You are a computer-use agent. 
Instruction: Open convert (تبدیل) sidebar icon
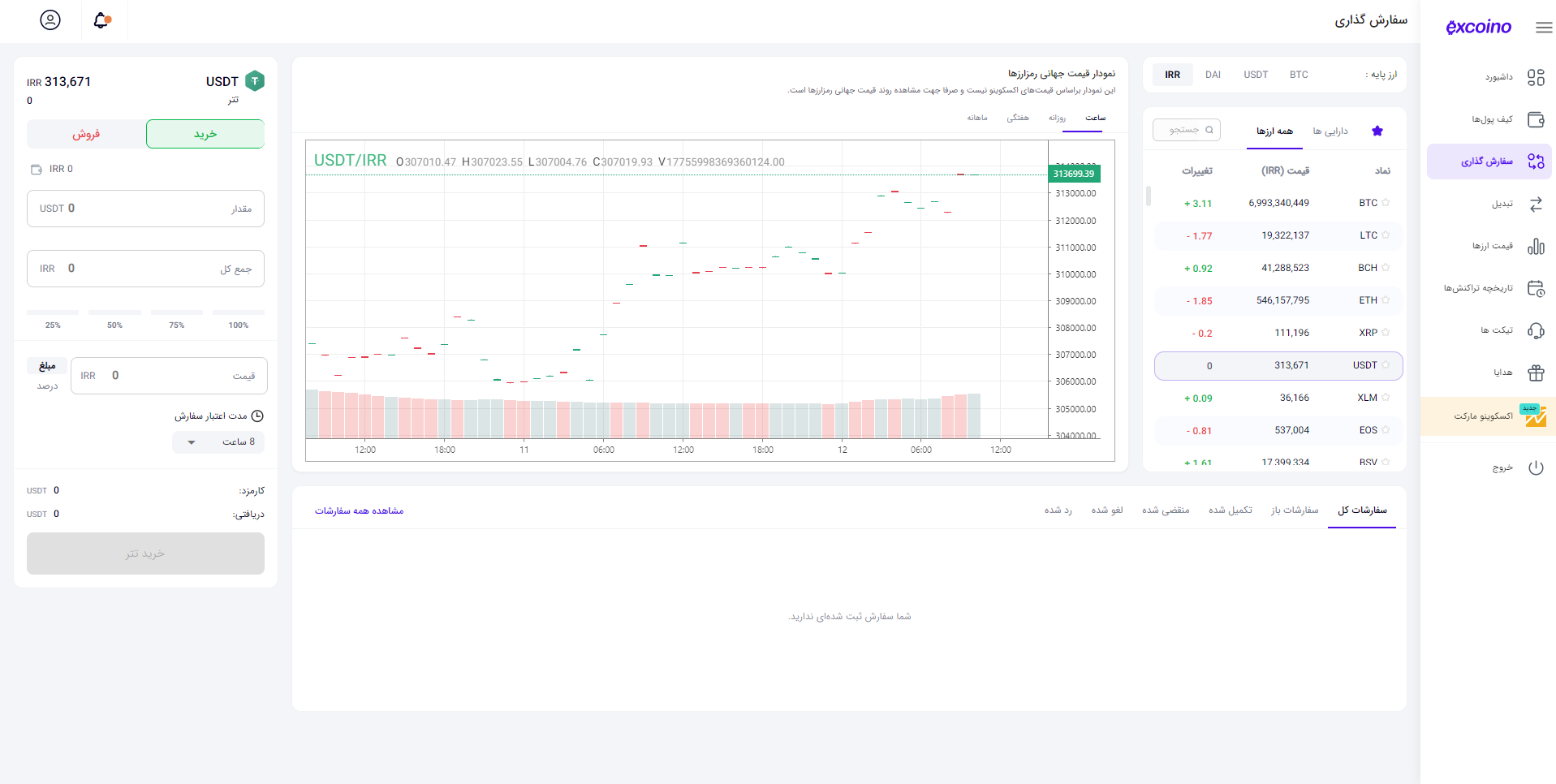pyautogui.click(x=1536, y=204)
